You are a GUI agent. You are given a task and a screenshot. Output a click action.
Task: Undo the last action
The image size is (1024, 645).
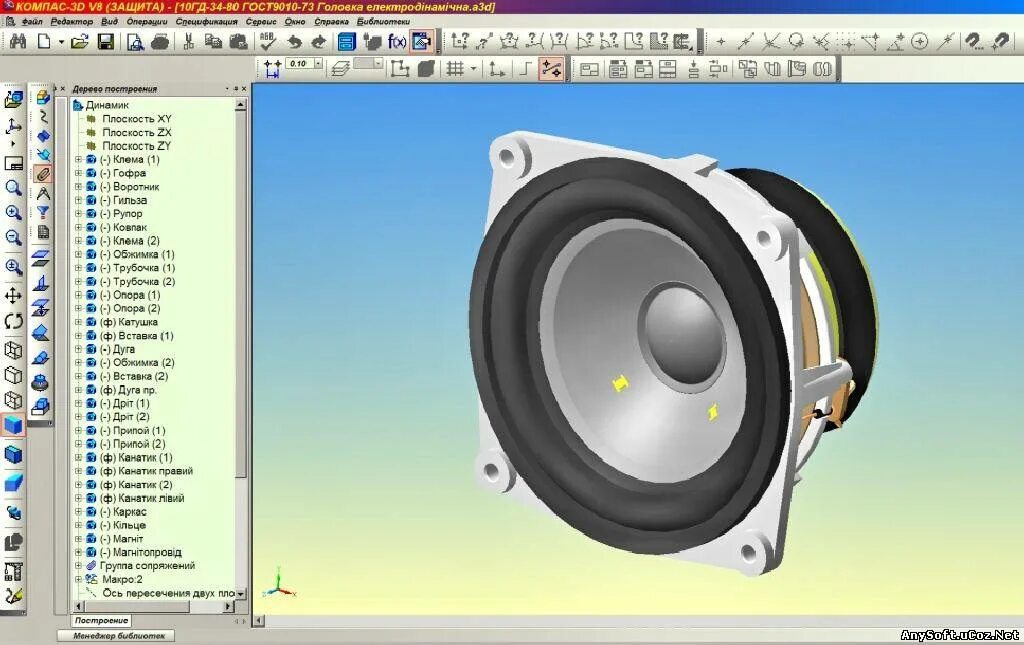[x=294, y=42]
